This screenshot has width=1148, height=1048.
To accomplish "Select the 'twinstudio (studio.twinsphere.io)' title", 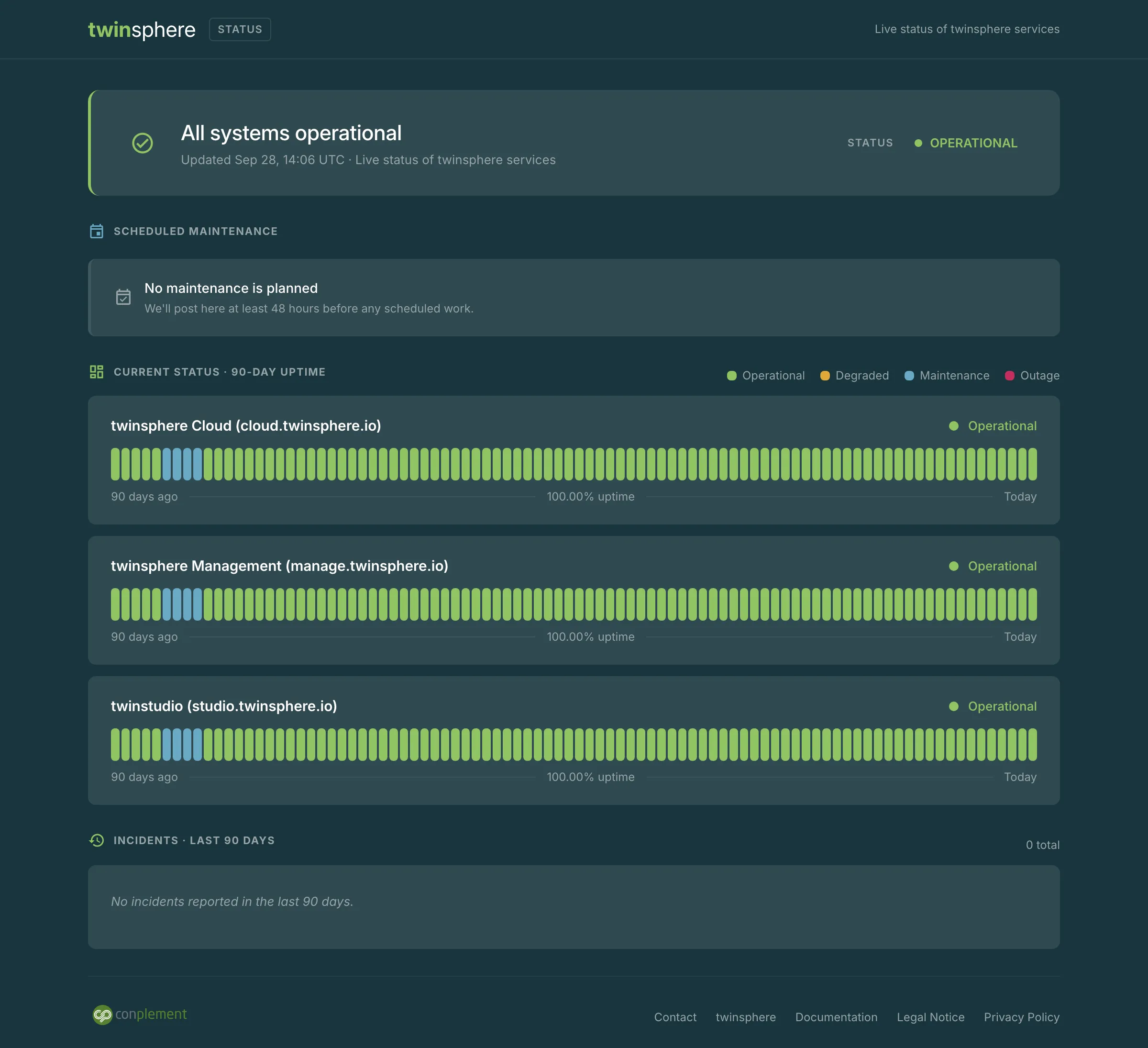I will coord(224,706).
